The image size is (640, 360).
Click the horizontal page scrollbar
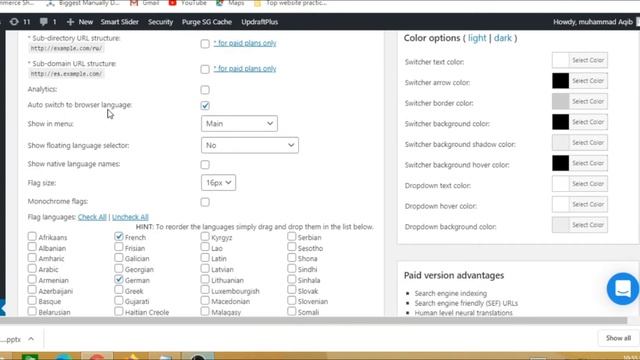click(313, 320)
